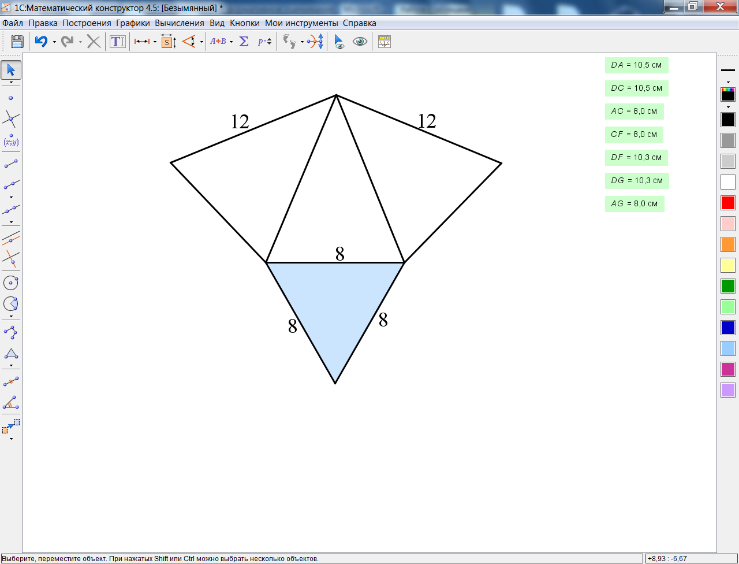Pick the orange color swatch
Viewport: 739px width, 564px height.
[x=728, y=245]
